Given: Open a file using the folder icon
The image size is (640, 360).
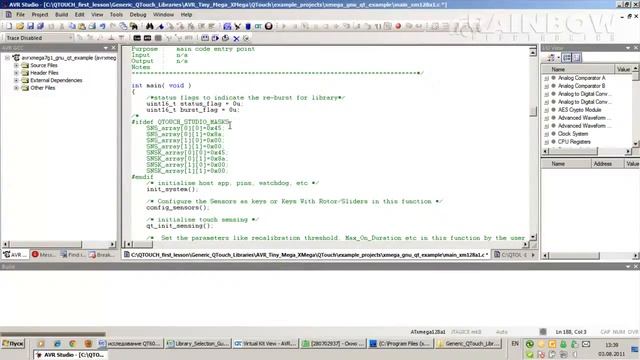Looking at the screenshot, I should point(20,26).
